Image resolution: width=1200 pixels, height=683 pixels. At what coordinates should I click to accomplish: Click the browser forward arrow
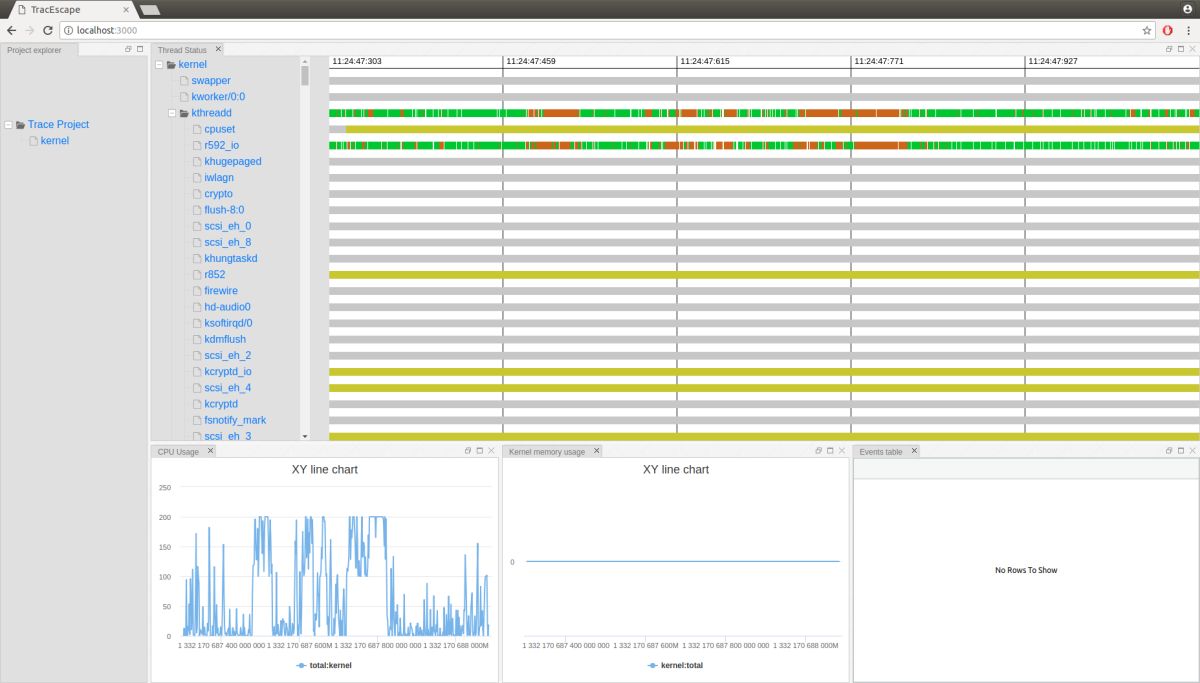point(30,30)
